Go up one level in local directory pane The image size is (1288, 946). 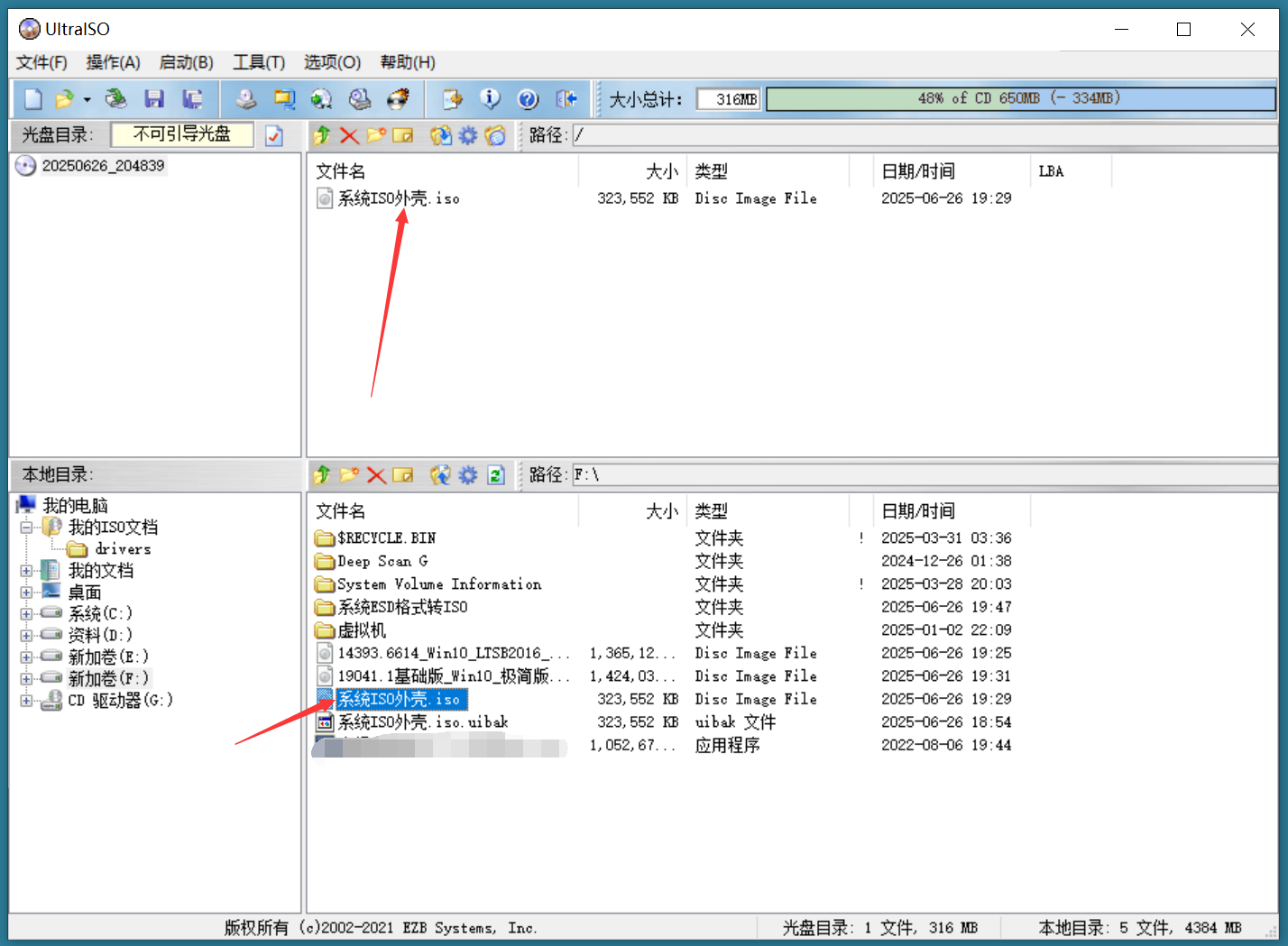322,475
